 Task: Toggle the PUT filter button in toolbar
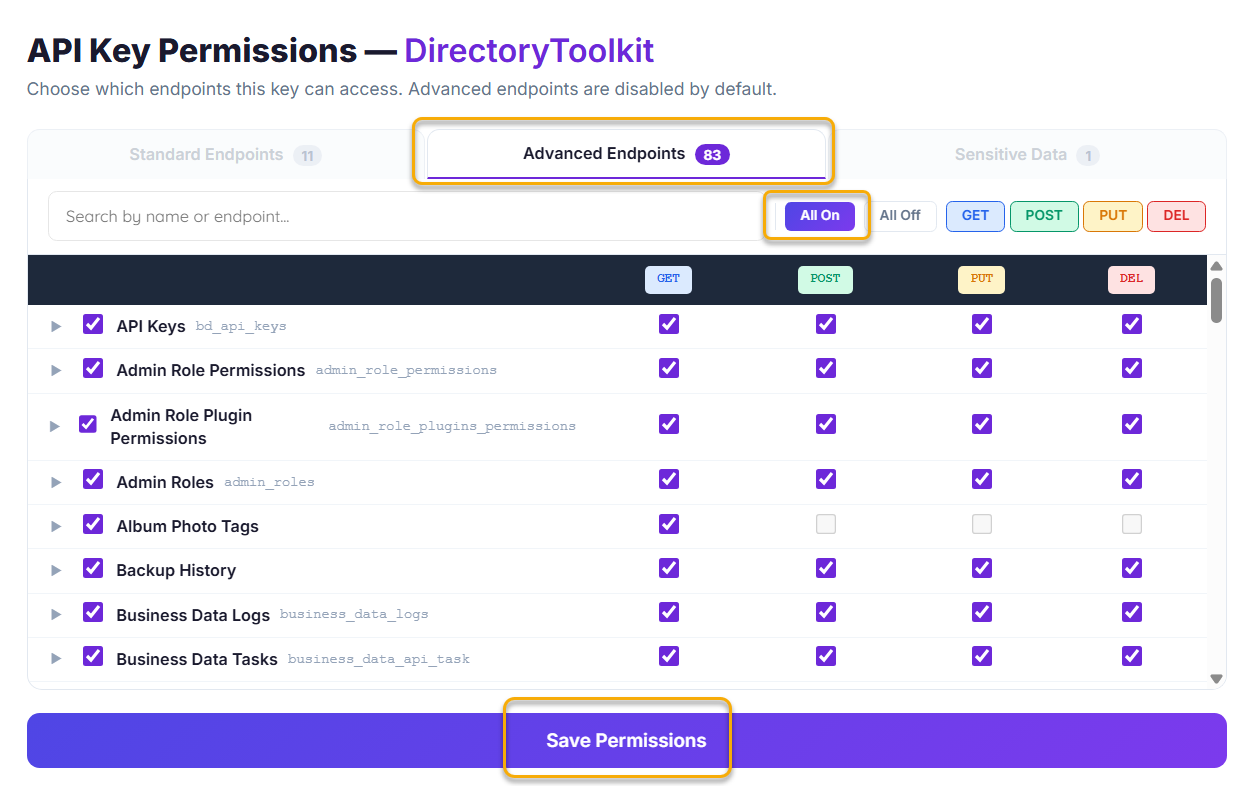click(x=1113, y=216)
